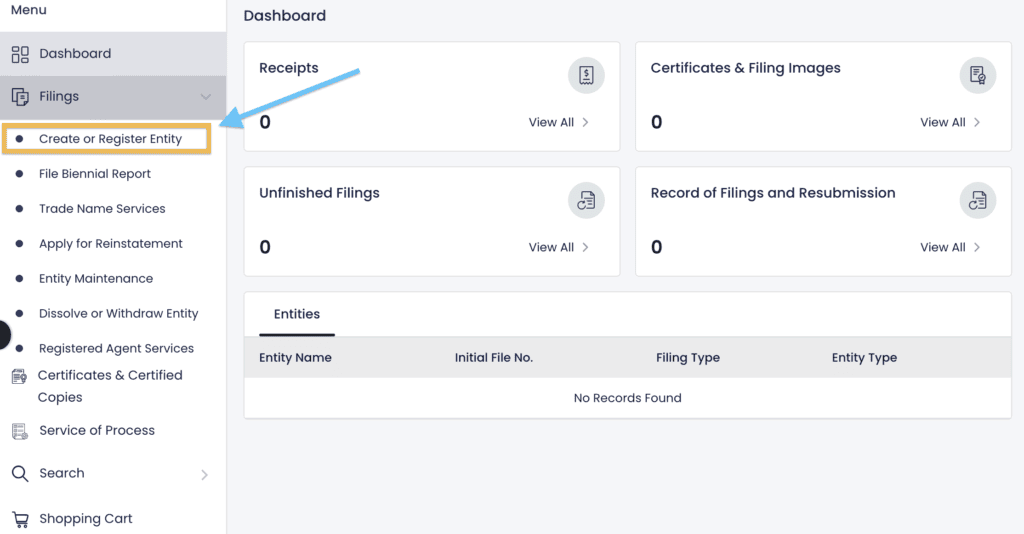Open the Shopping Cart menu item

(86, 518)
